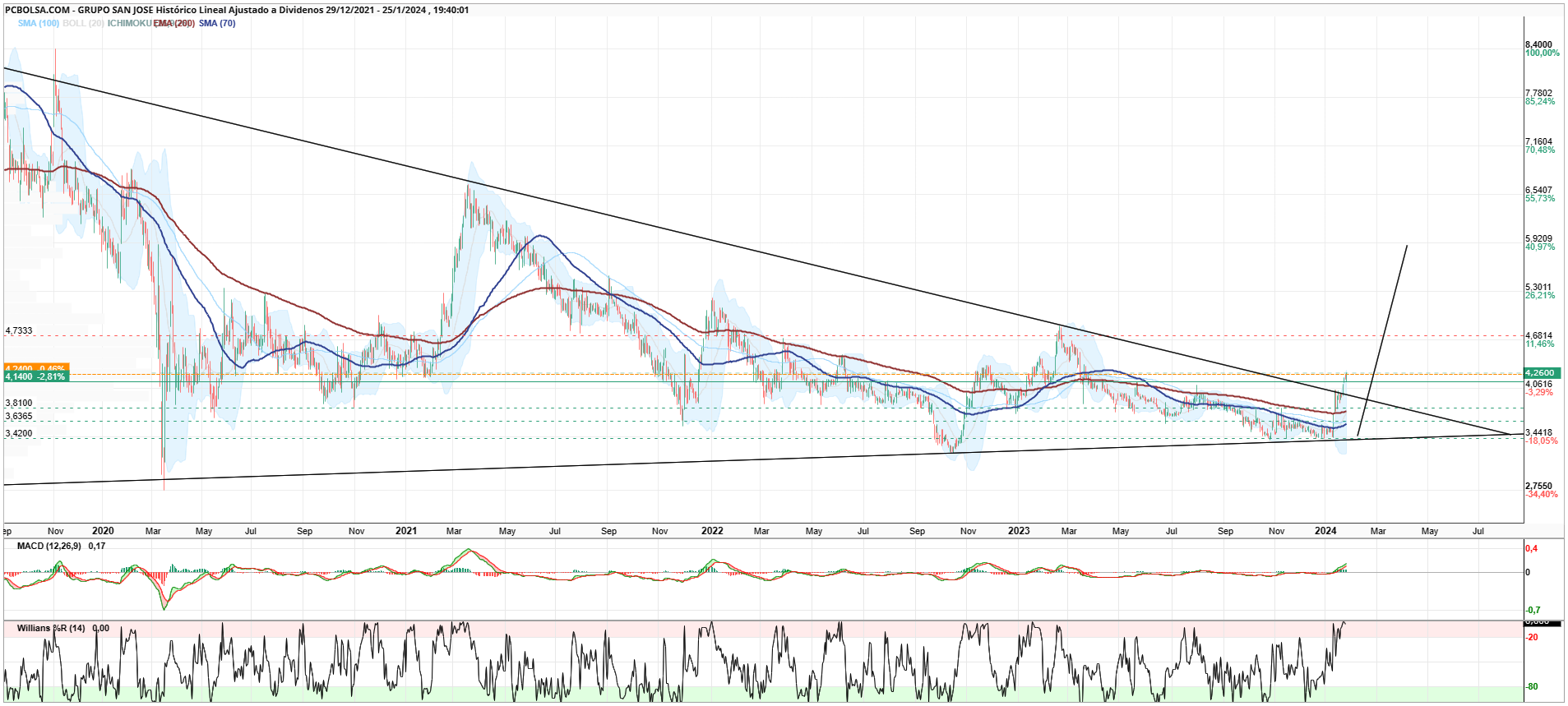Screen dimensions: 1568x706
Task: Click the '-20' Williams %R scale label
Action: [x=1533, y=638]
